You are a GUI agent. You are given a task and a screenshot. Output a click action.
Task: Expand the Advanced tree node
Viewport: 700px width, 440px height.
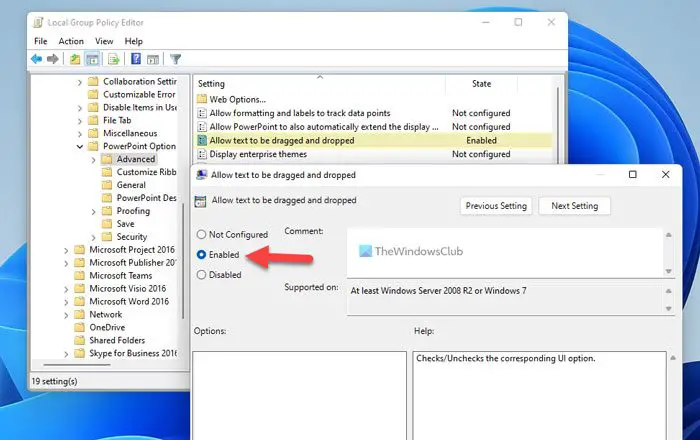coord(93,160)
